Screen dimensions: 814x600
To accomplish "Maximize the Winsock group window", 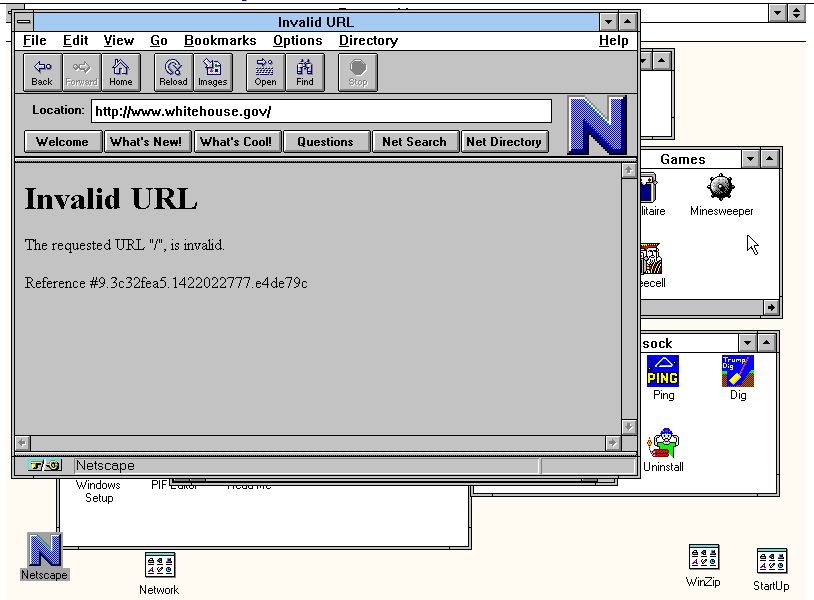I will 766,343.
